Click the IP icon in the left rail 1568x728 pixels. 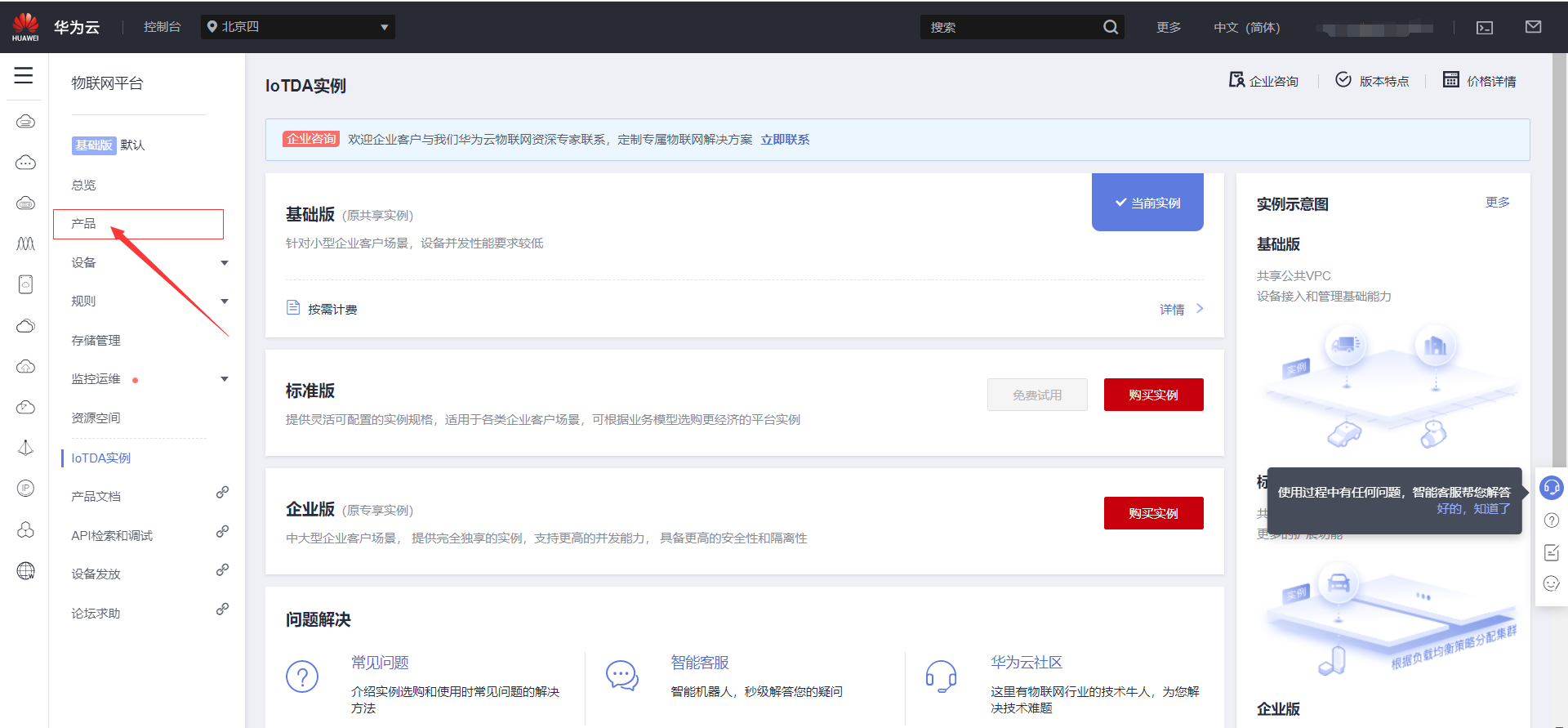tap(25, 489)
